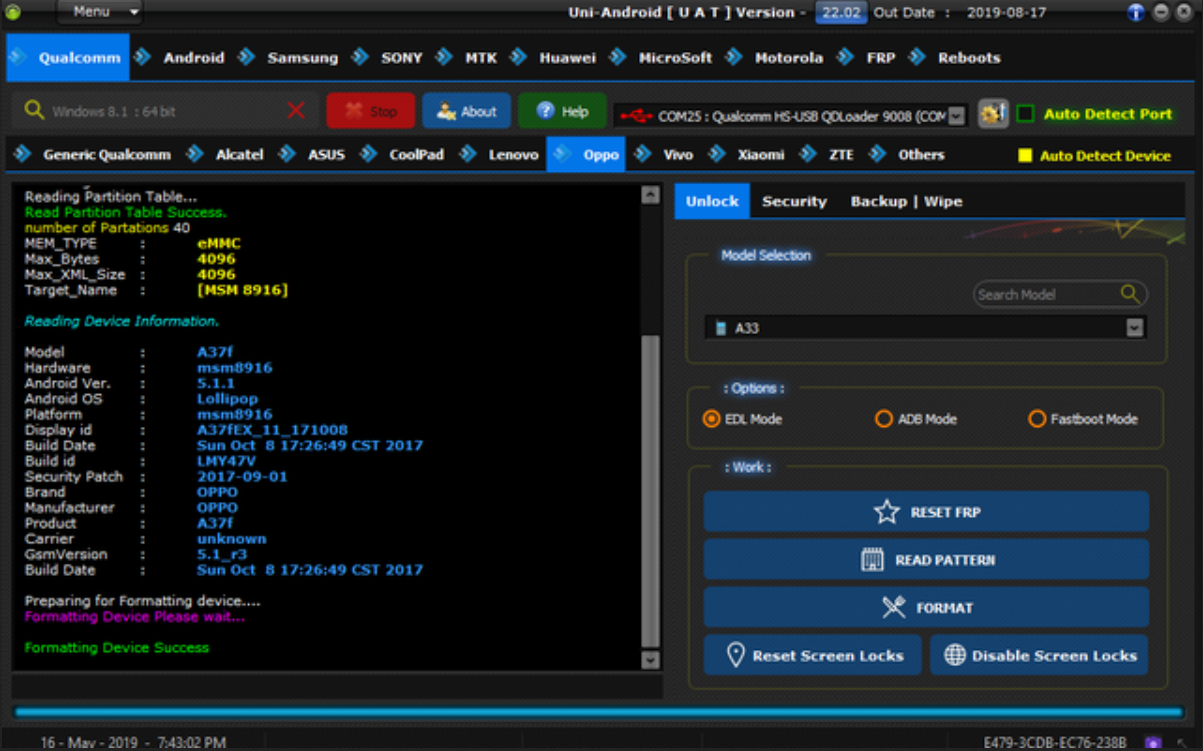The image size is (1203, 751).
Task: Switch to the Huawei tab
Action: point(567,58)
